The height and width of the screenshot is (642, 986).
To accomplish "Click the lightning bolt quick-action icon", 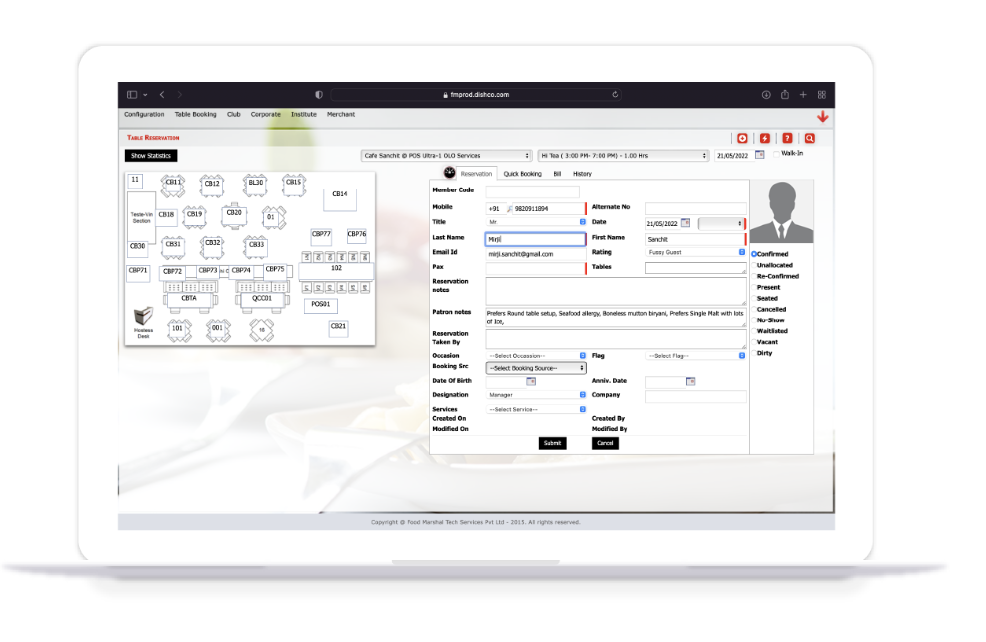I will pos(765,138).
